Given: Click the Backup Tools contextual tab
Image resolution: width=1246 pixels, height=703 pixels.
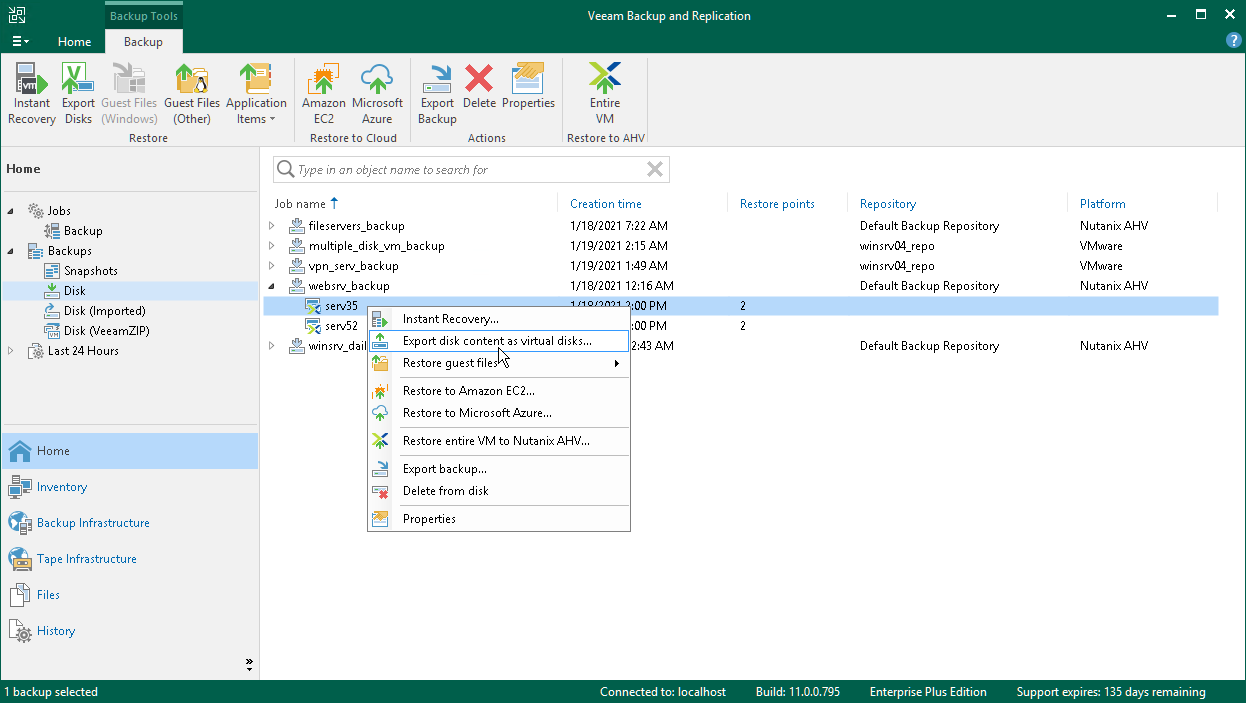Looking at the screenshot, I should 144,16.
